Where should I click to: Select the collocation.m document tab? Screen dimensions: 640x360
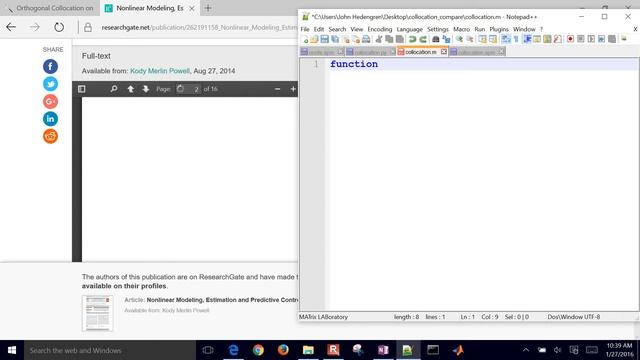[420, 52]
